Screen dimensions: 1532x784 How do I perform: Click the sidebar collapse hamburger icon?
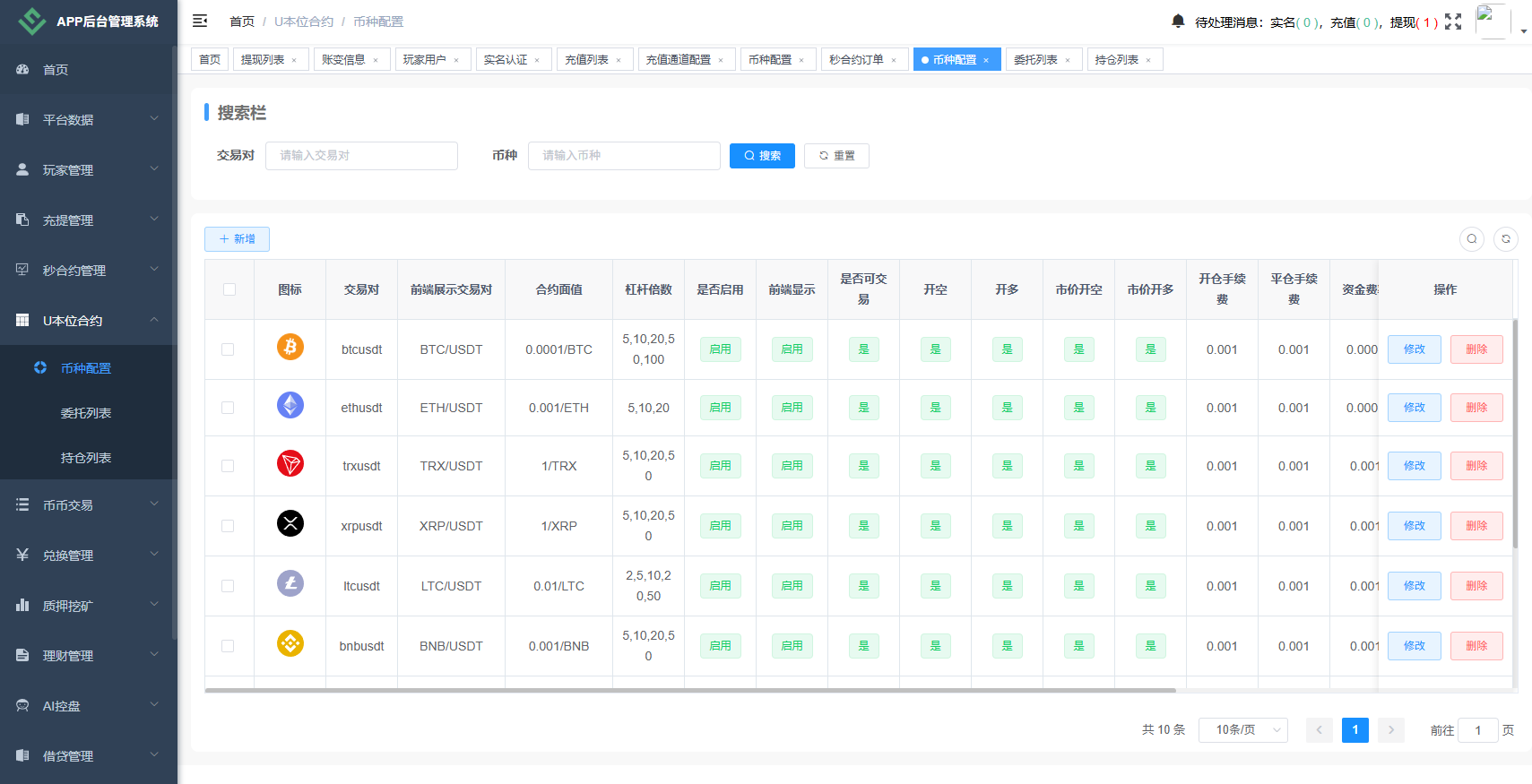click(200, 21)
